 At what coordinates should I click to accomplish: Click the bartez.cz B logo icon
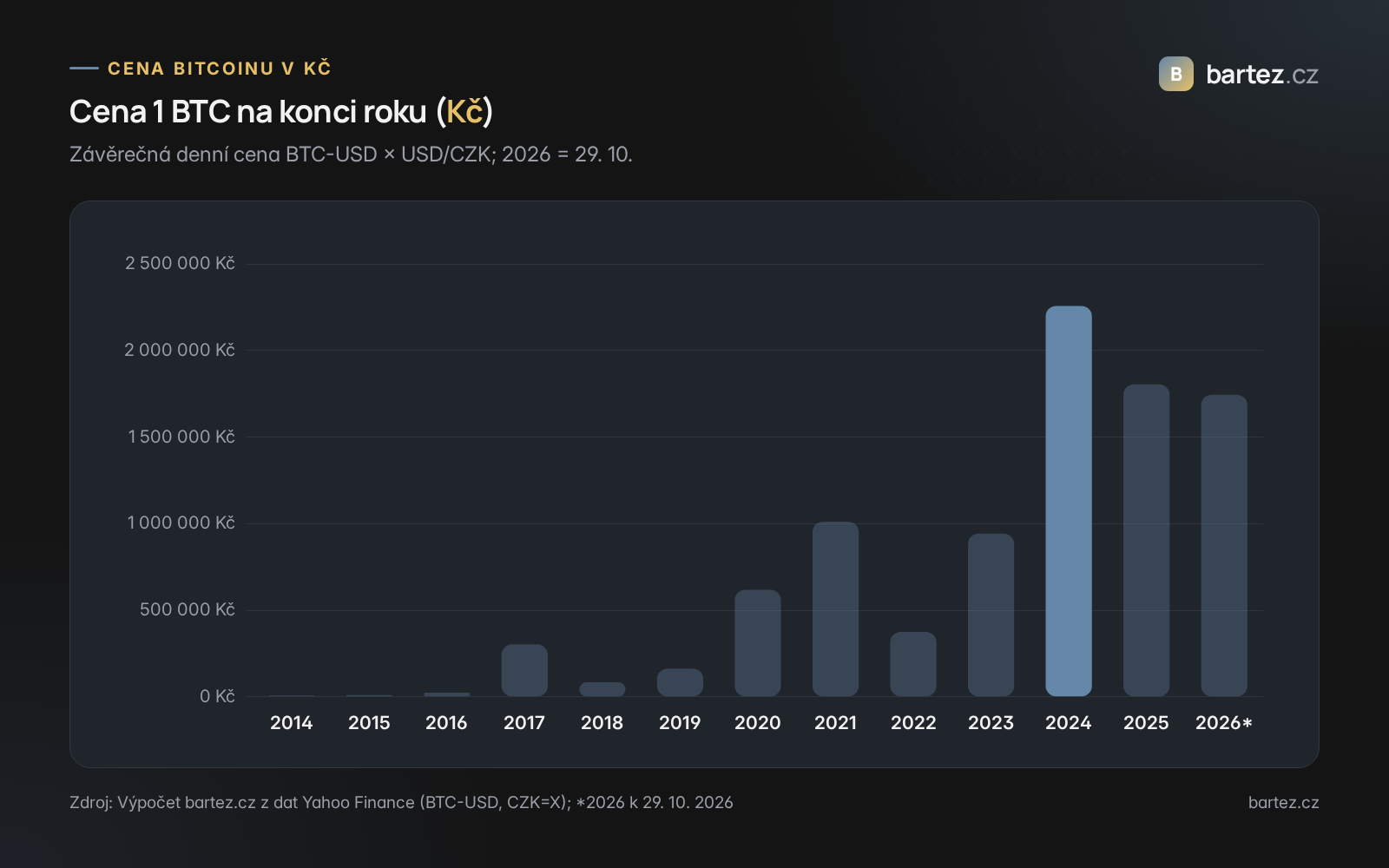pos(1176,74)
